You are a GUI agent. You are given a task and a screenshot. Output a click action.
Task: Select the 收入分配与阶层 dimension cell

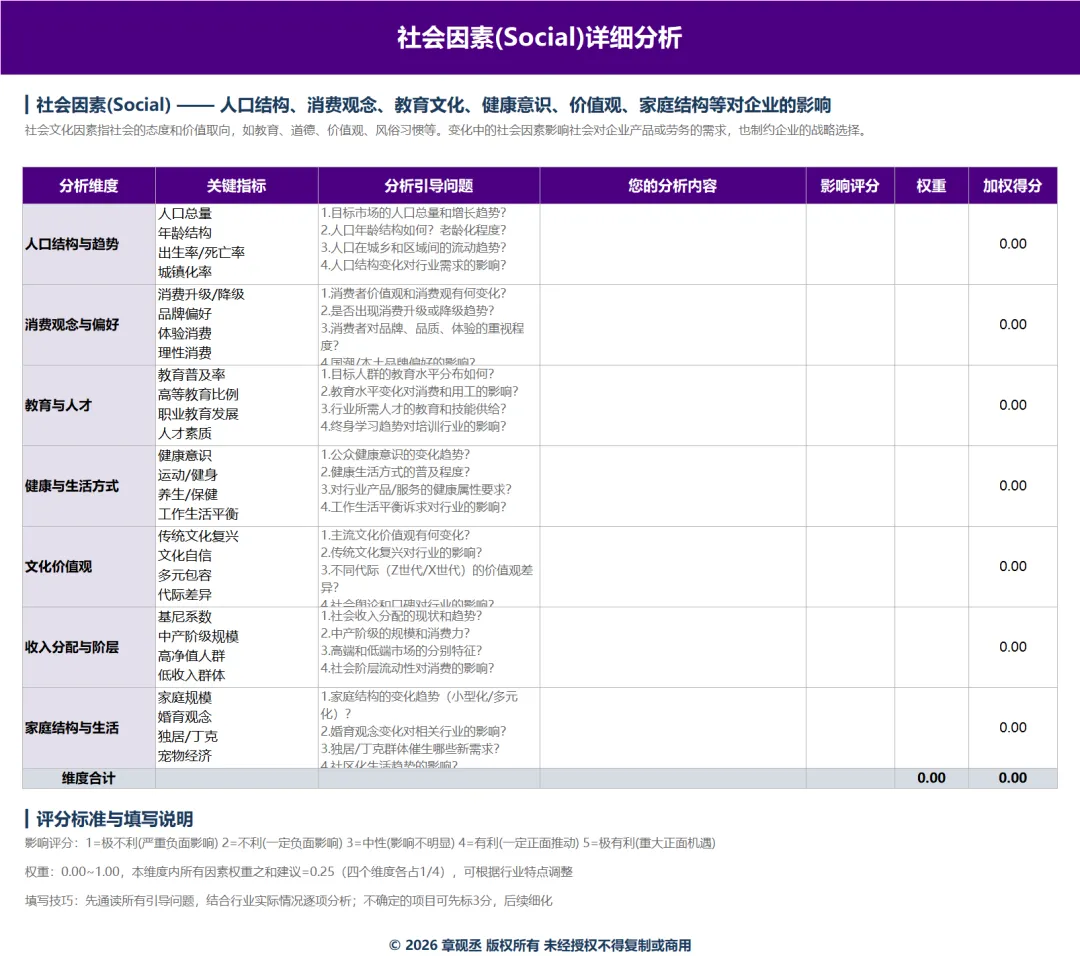[x=89, y=647]
